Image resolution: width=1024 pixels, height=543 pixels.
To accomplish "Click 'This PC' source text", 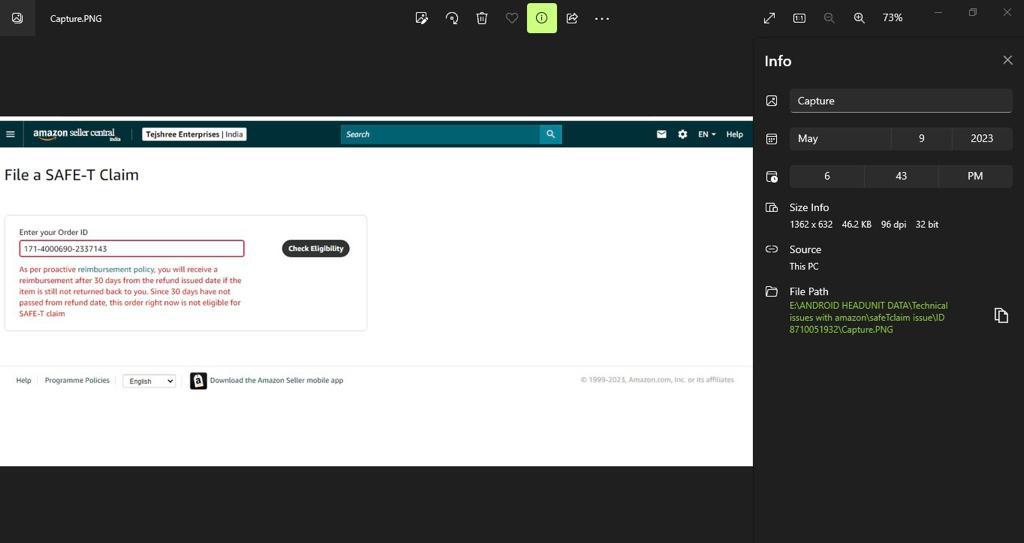I will [x=804, y=267].
